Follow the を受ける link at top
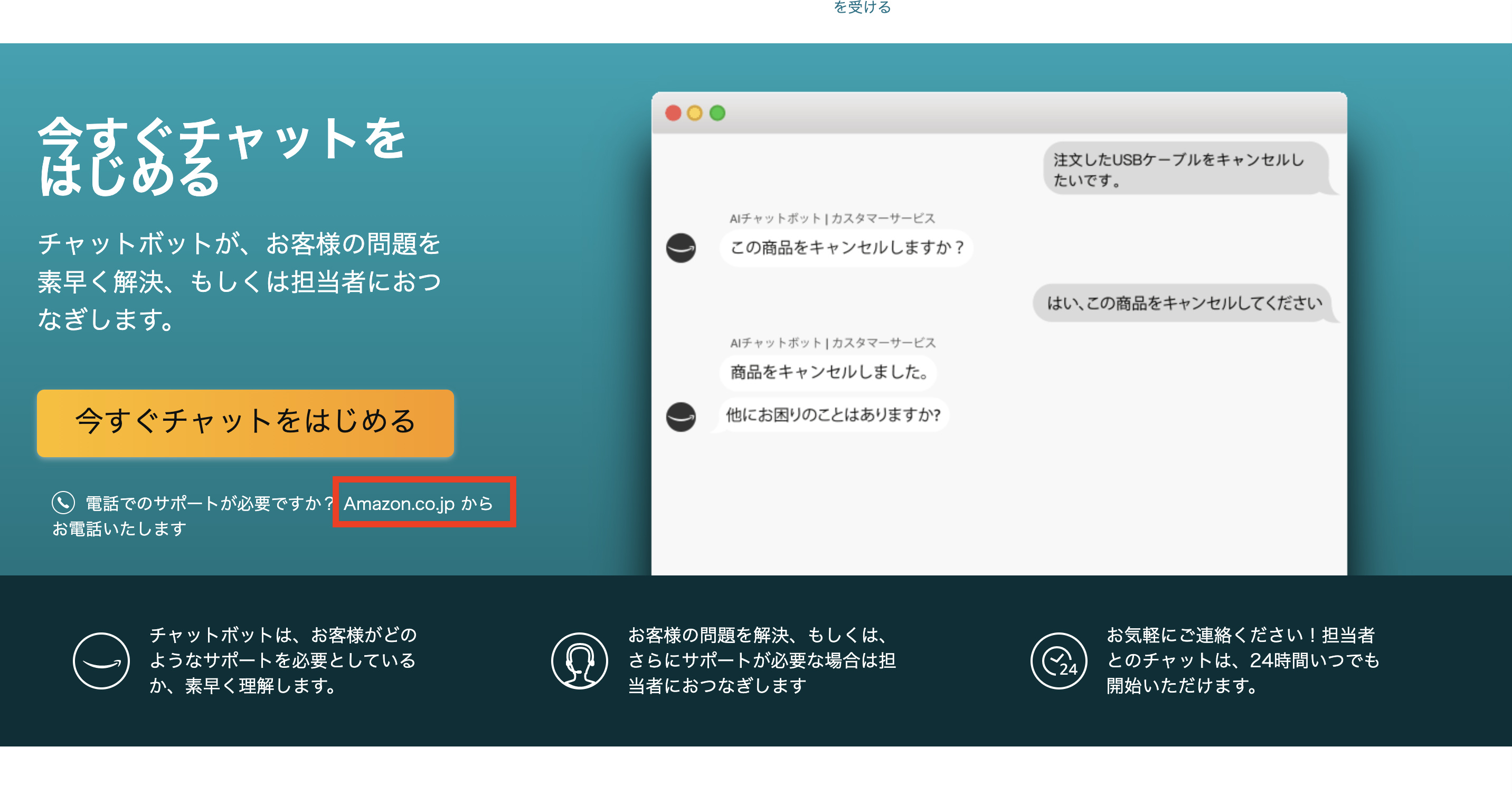The width and height of the screenshot is (1512, 794). tap(862, 7)
